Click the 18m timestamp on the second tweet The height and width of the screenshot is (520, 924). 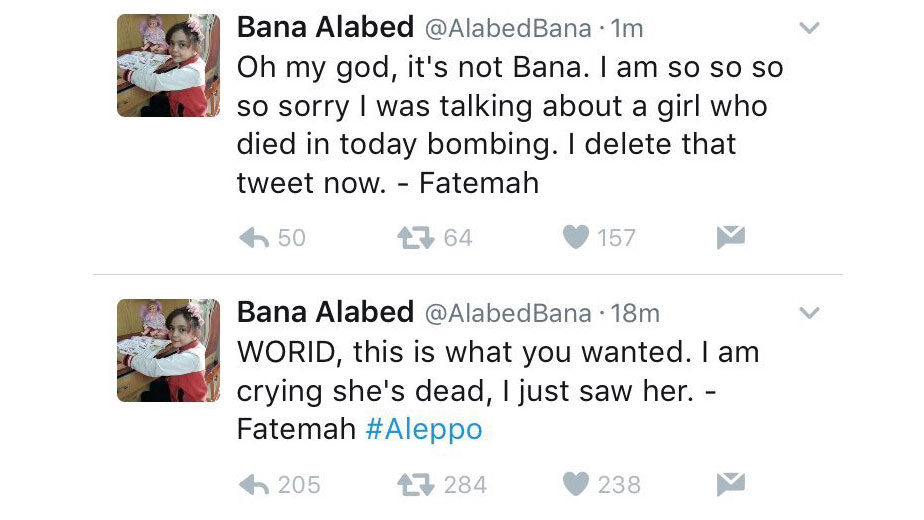point(635,313)
